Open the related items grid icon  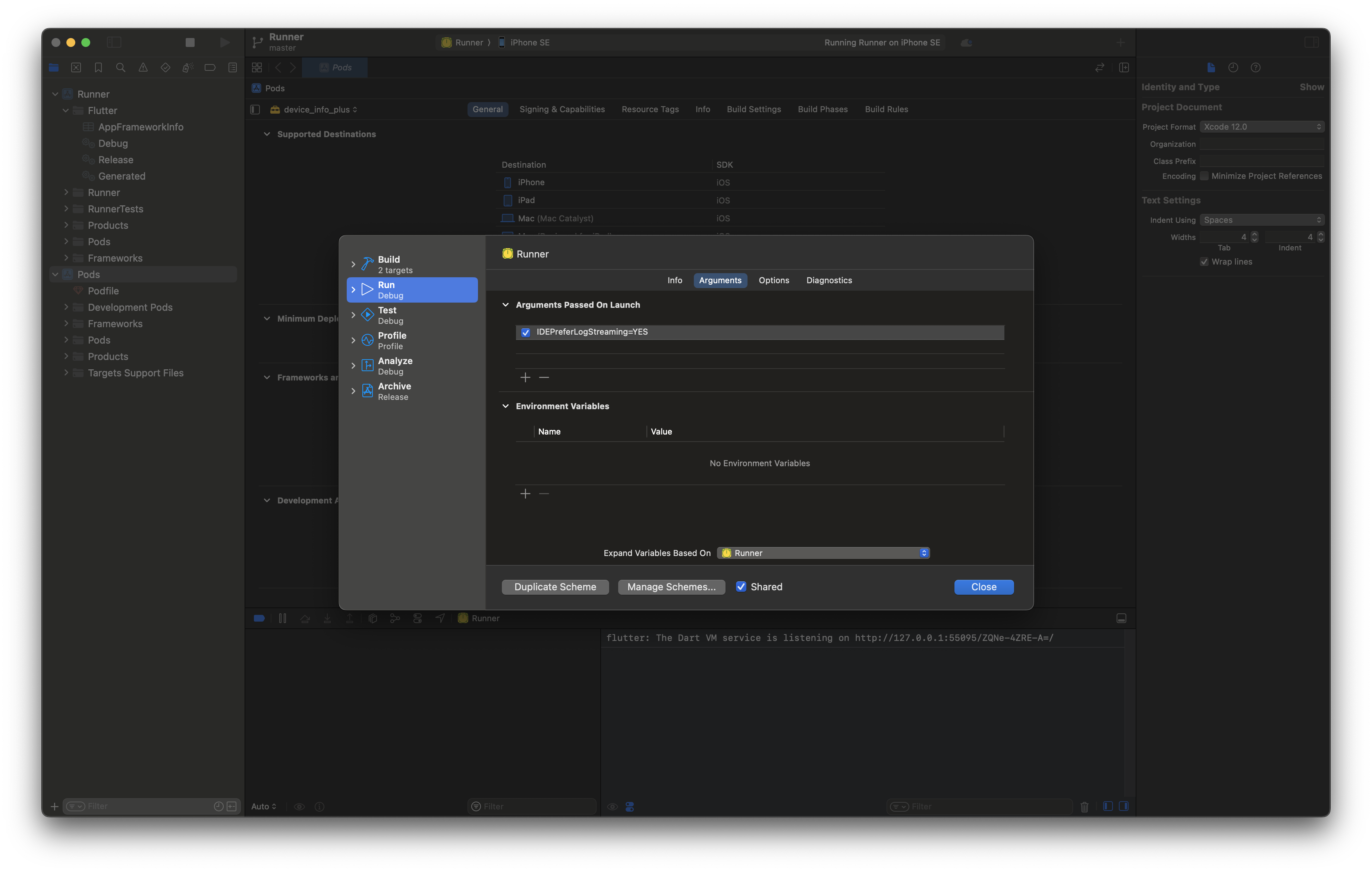coord(257,67)
